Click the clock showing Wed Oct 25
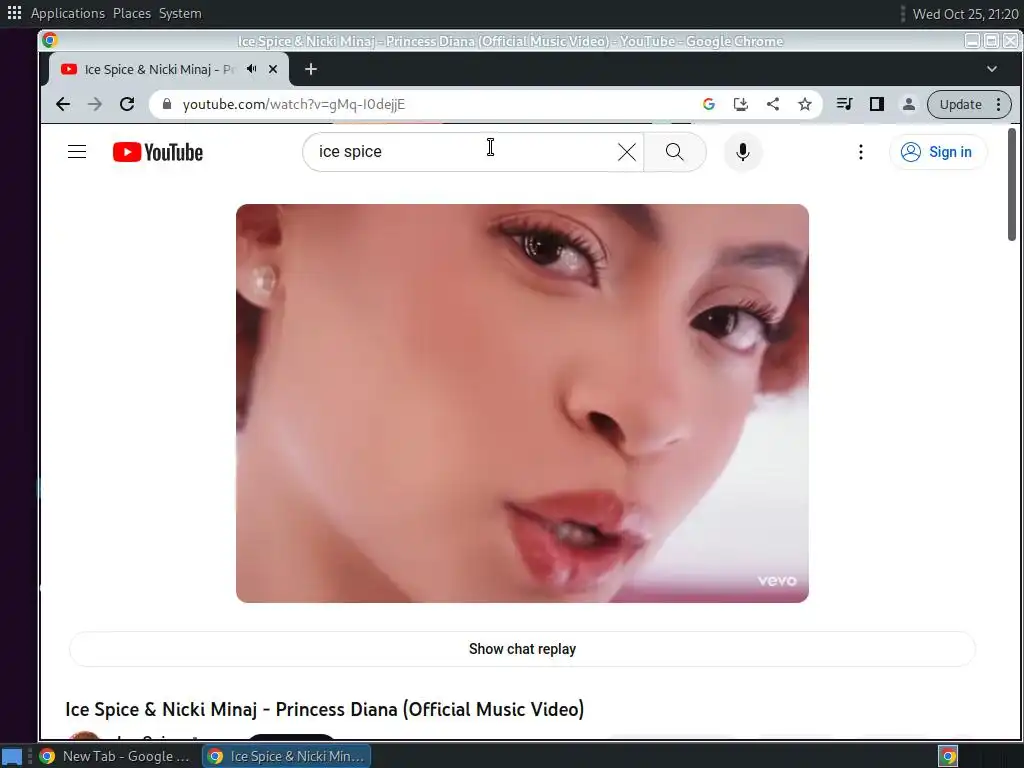 click(x=965, y=14)
